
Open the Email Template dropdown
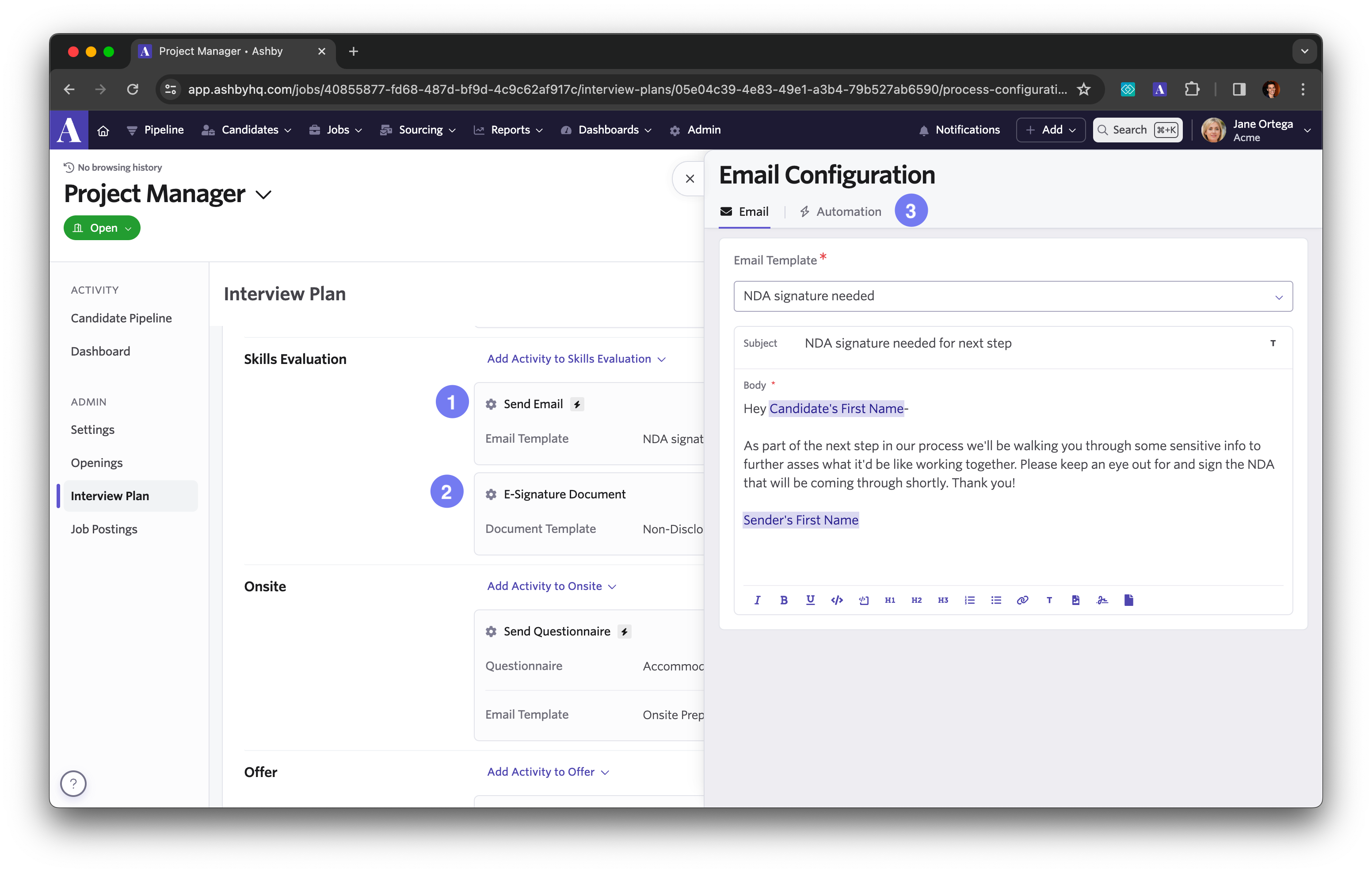point(1013,296)
